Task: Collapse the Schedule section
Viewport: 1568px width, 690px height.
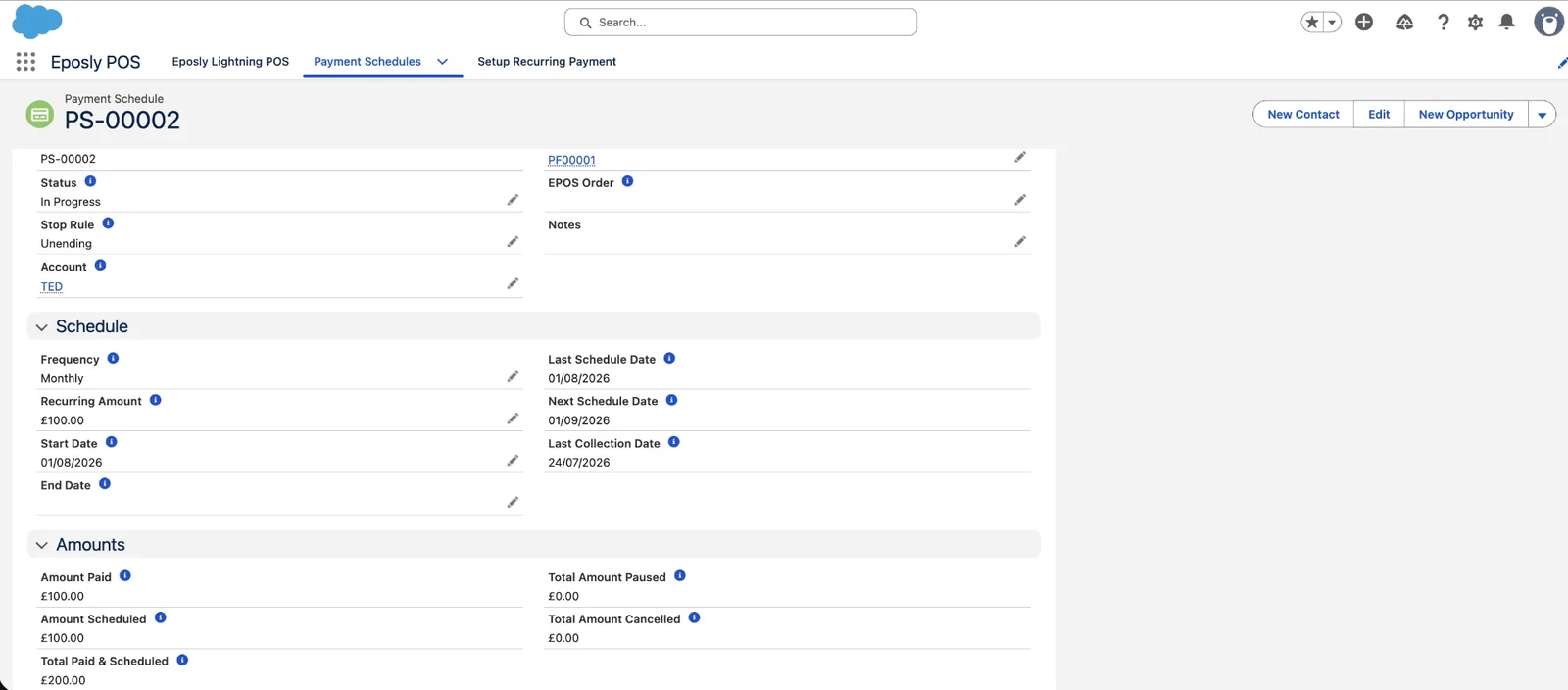Action: click(x=41, y=327)
